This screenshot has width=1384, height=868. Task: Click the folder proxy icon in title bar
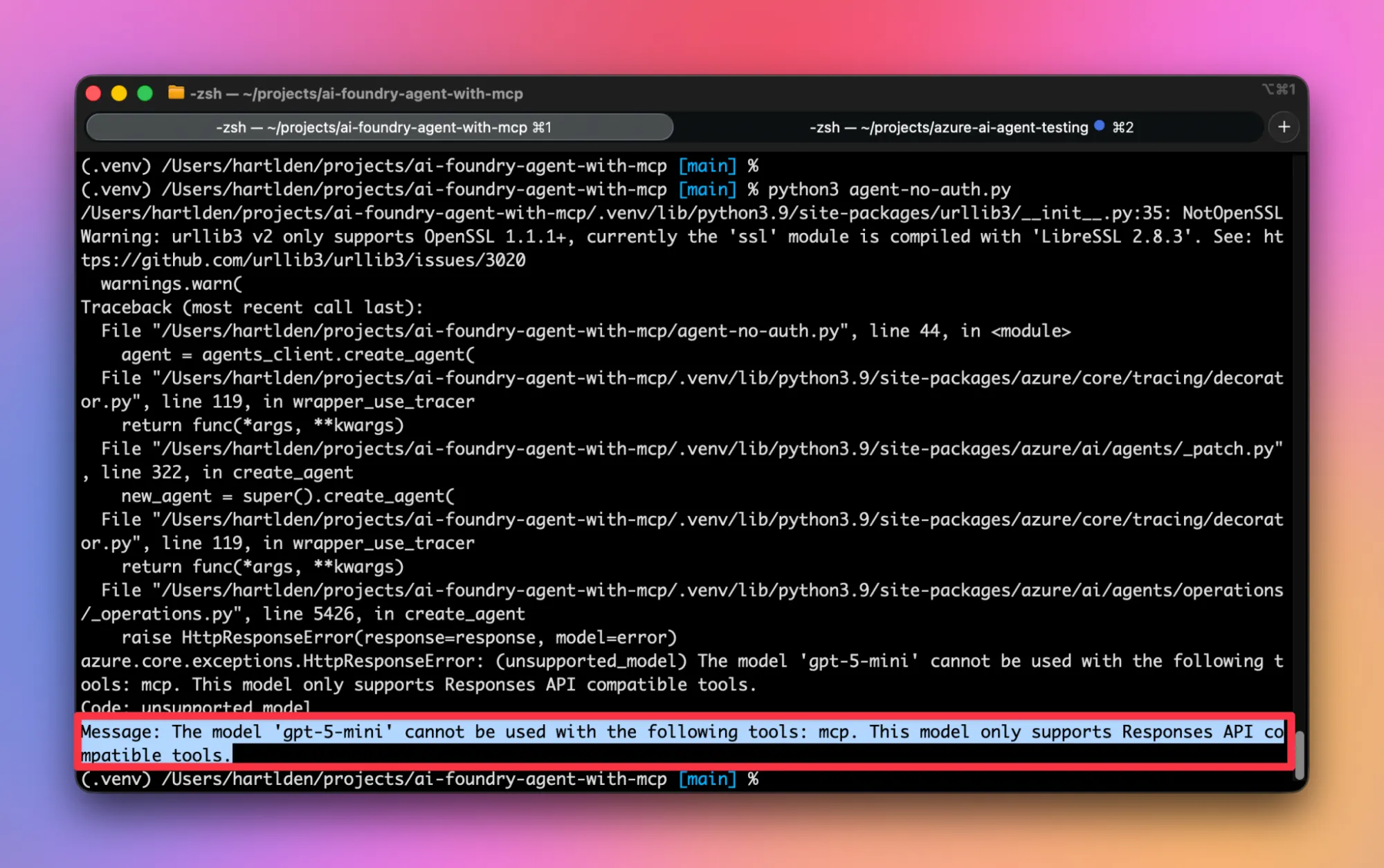pyautogui.click(x=176, y=93)
